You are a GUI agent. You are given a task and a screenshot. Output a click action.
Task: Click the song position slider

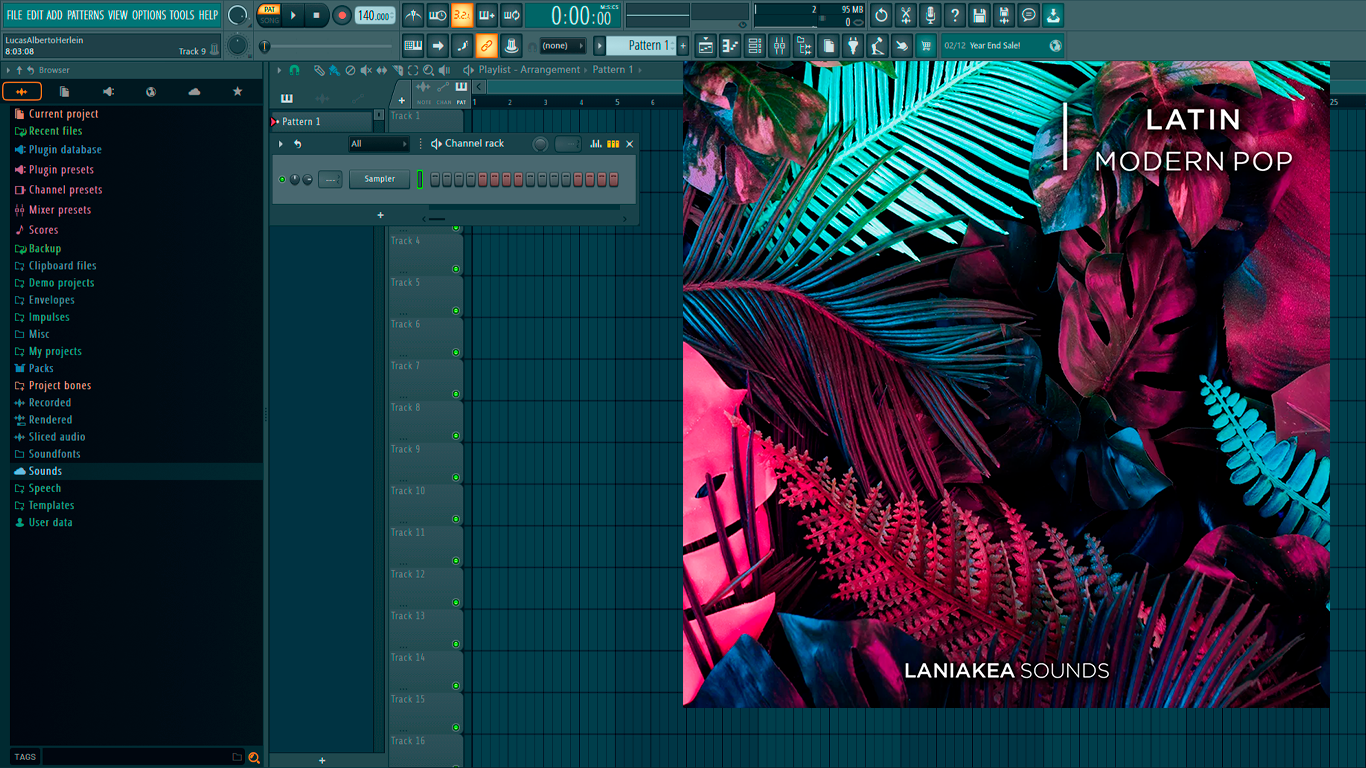[326, 46]
